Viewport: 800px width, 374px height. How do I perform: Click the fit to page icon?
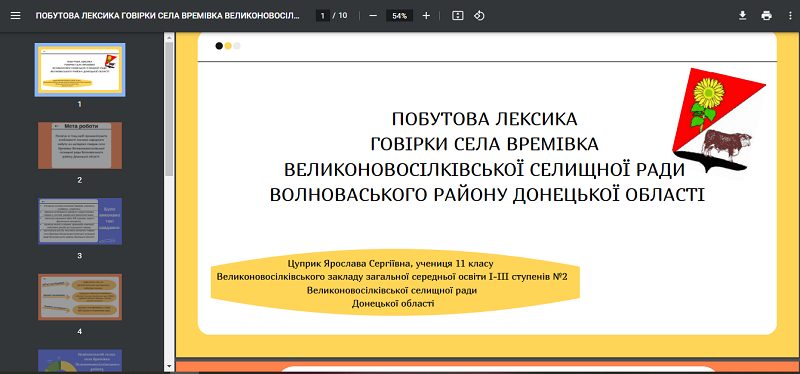pyautogui.click(x=458, y=16)
